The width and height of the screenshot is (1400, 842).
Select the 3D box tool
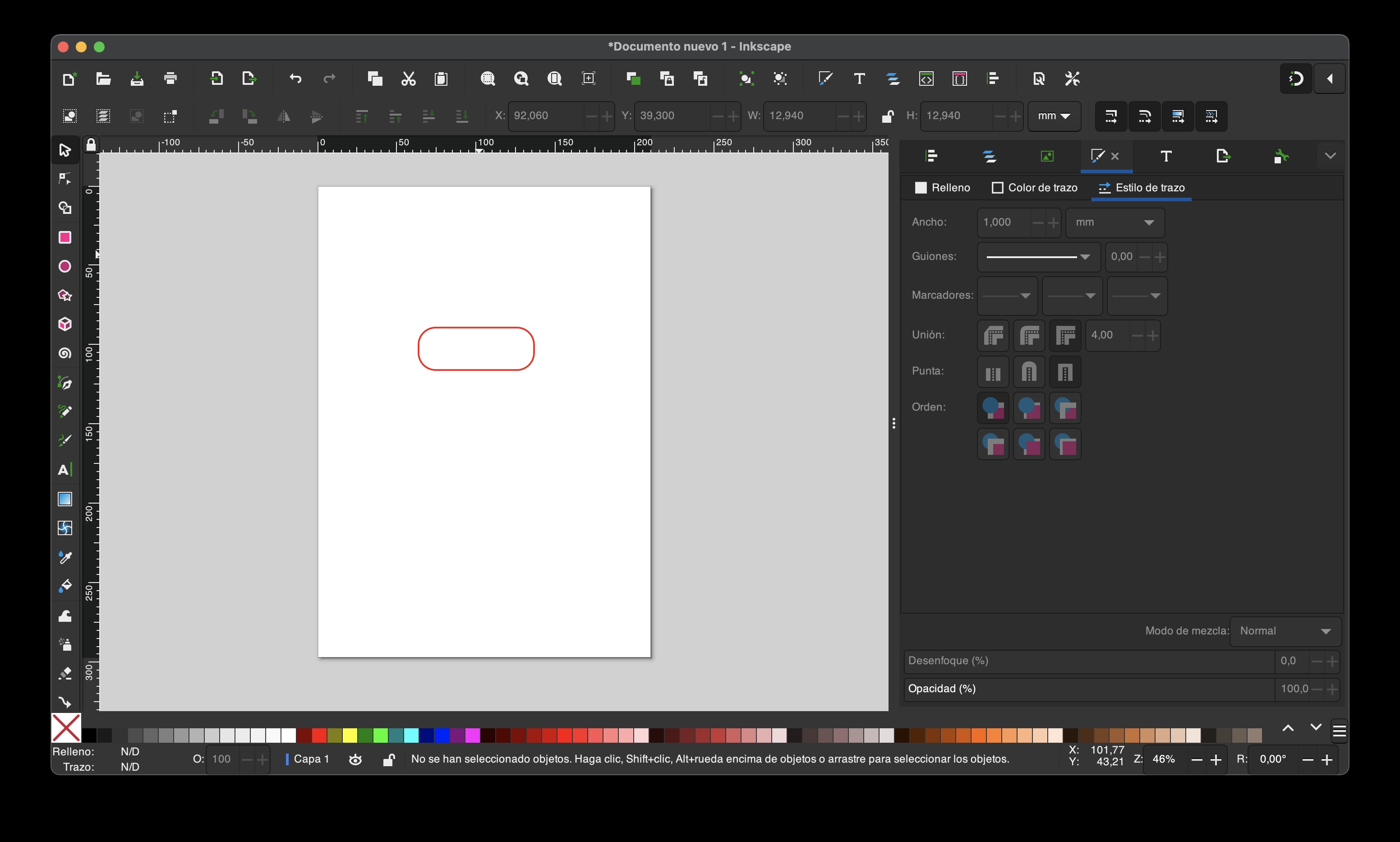point(64,324)
